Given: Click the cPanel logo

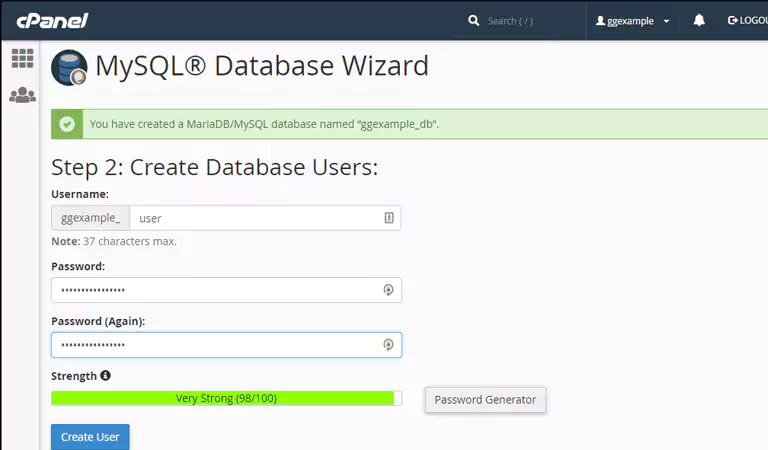Looking at the screenshot, I should [52, 20].
